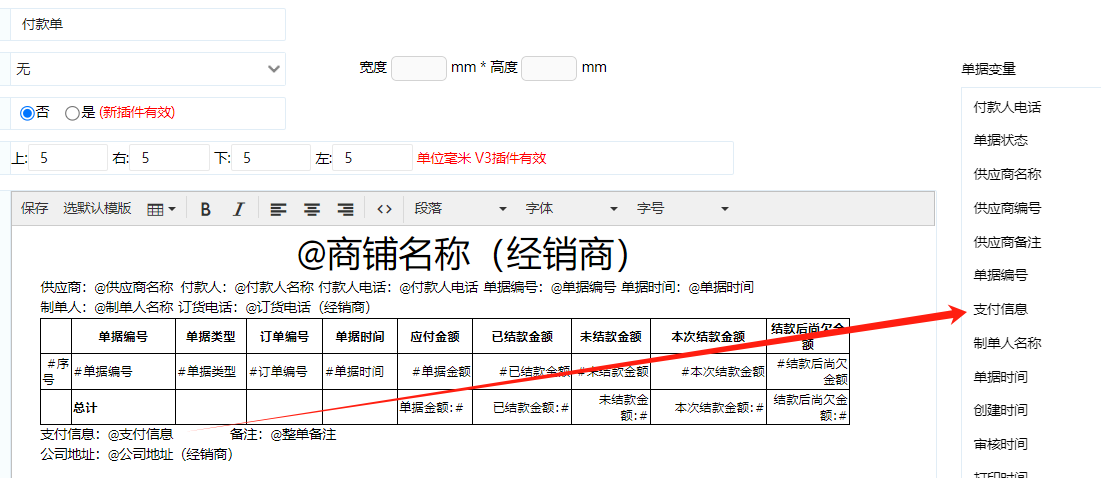
Task: Click 选默认模版 to choose default template
Action: pyautogui.click(x=97, y=209)
